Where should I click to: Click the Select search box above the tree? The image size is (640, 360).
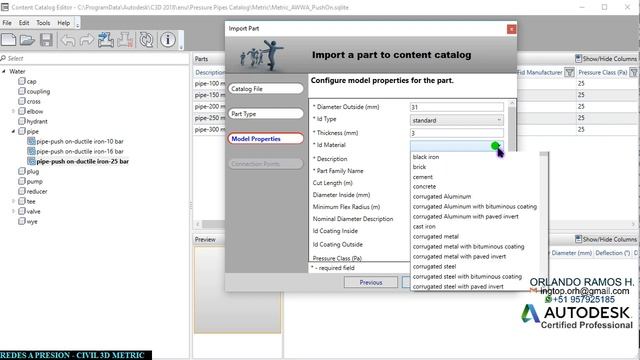coord(95,58)
